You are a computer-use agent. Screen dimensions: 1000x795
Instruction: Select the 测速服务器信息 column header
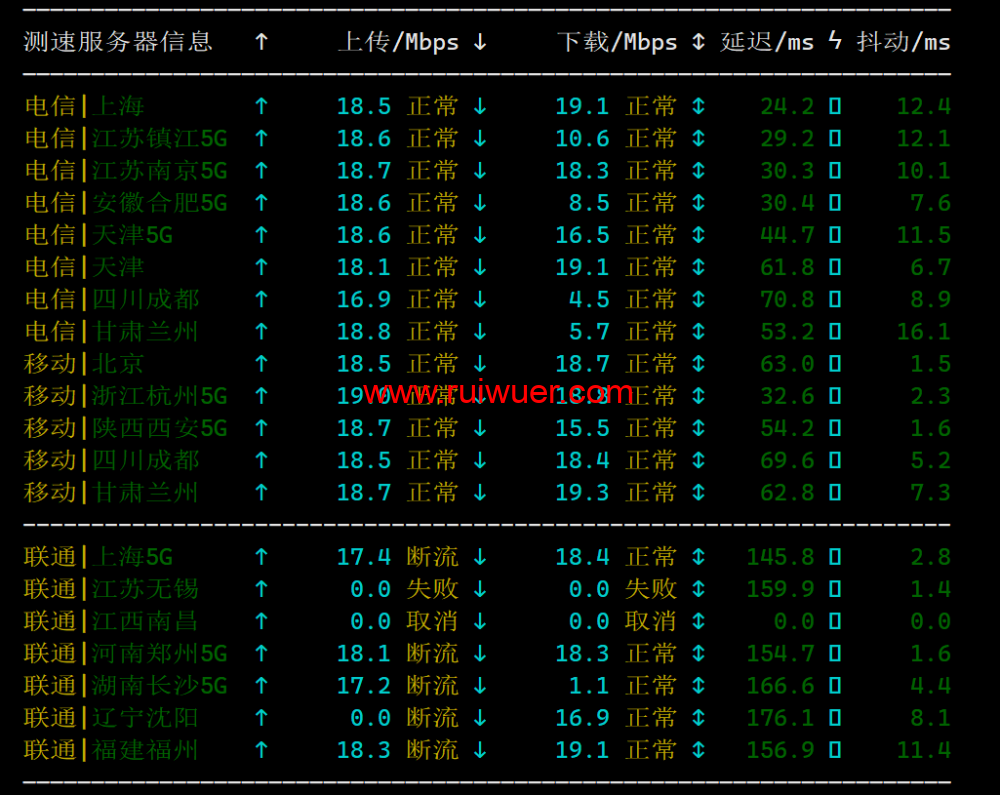[x=118, y=42]
